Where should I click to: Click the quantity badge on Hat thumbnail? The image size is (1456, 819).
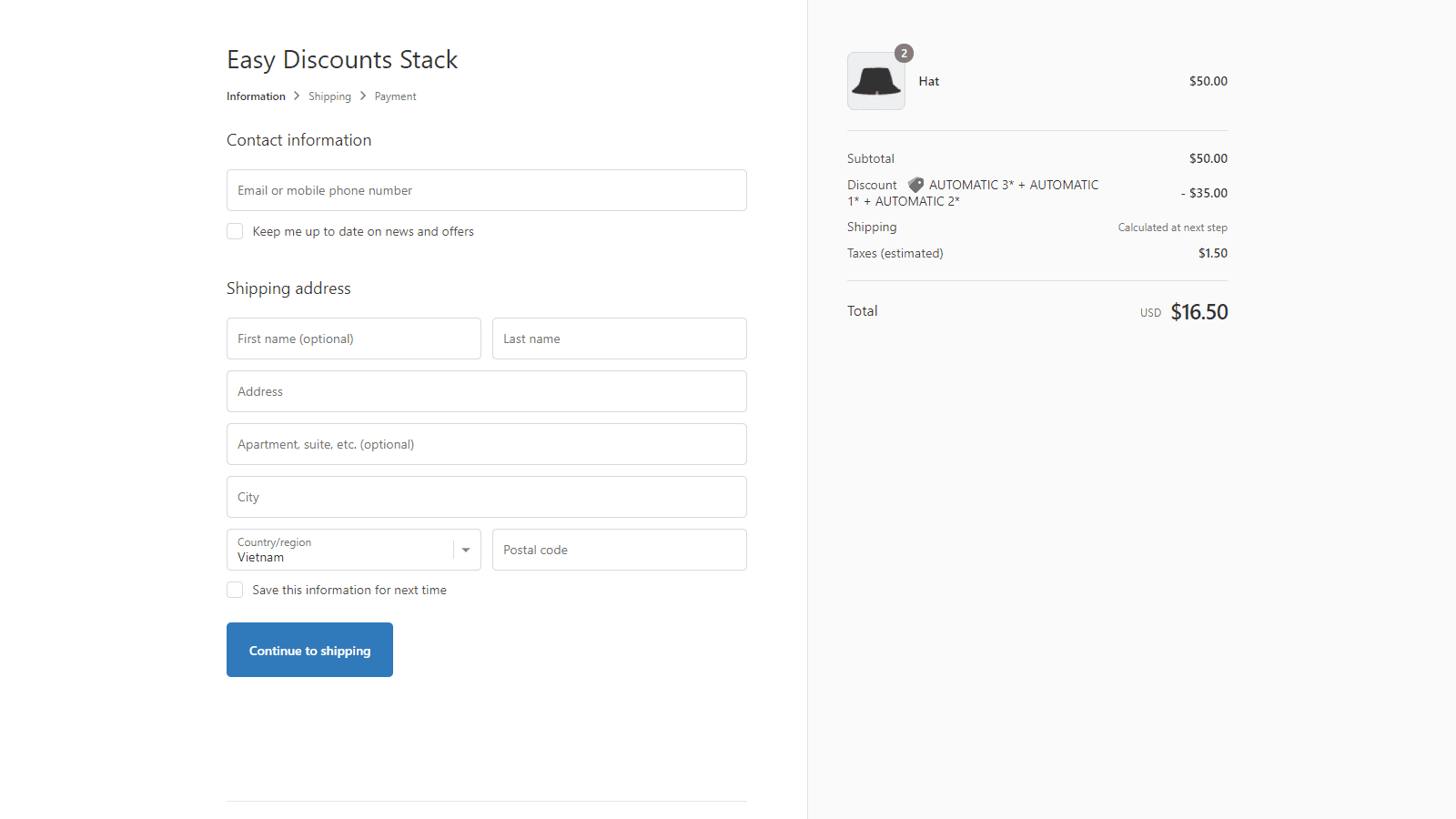[904, 54]
